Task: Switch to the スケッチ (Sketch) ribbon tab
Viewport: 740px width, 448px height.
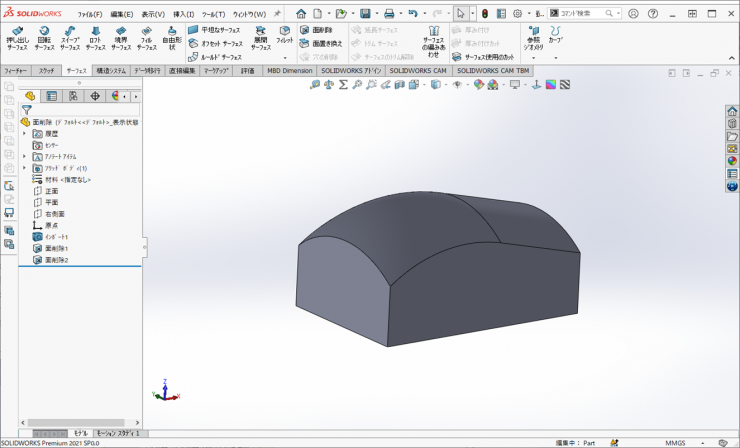Action: (x=47, y=71)
